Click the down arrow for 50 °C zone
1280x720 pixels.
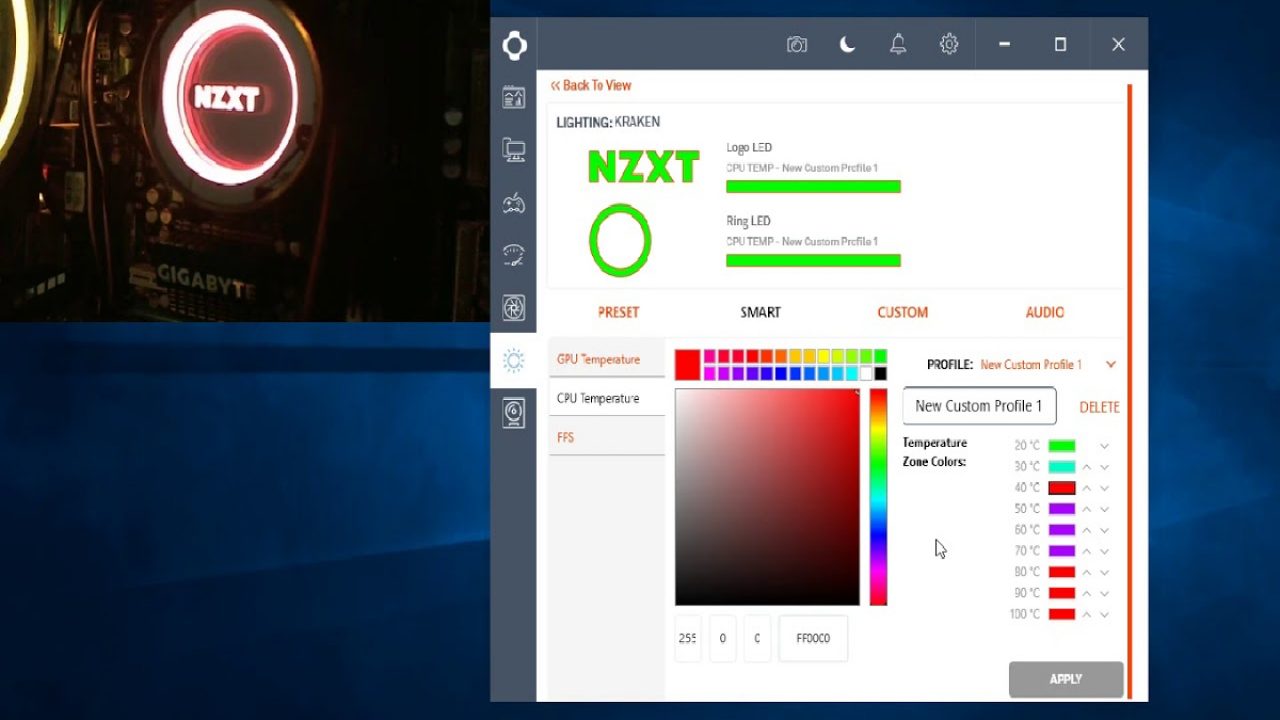[1104, 509]
